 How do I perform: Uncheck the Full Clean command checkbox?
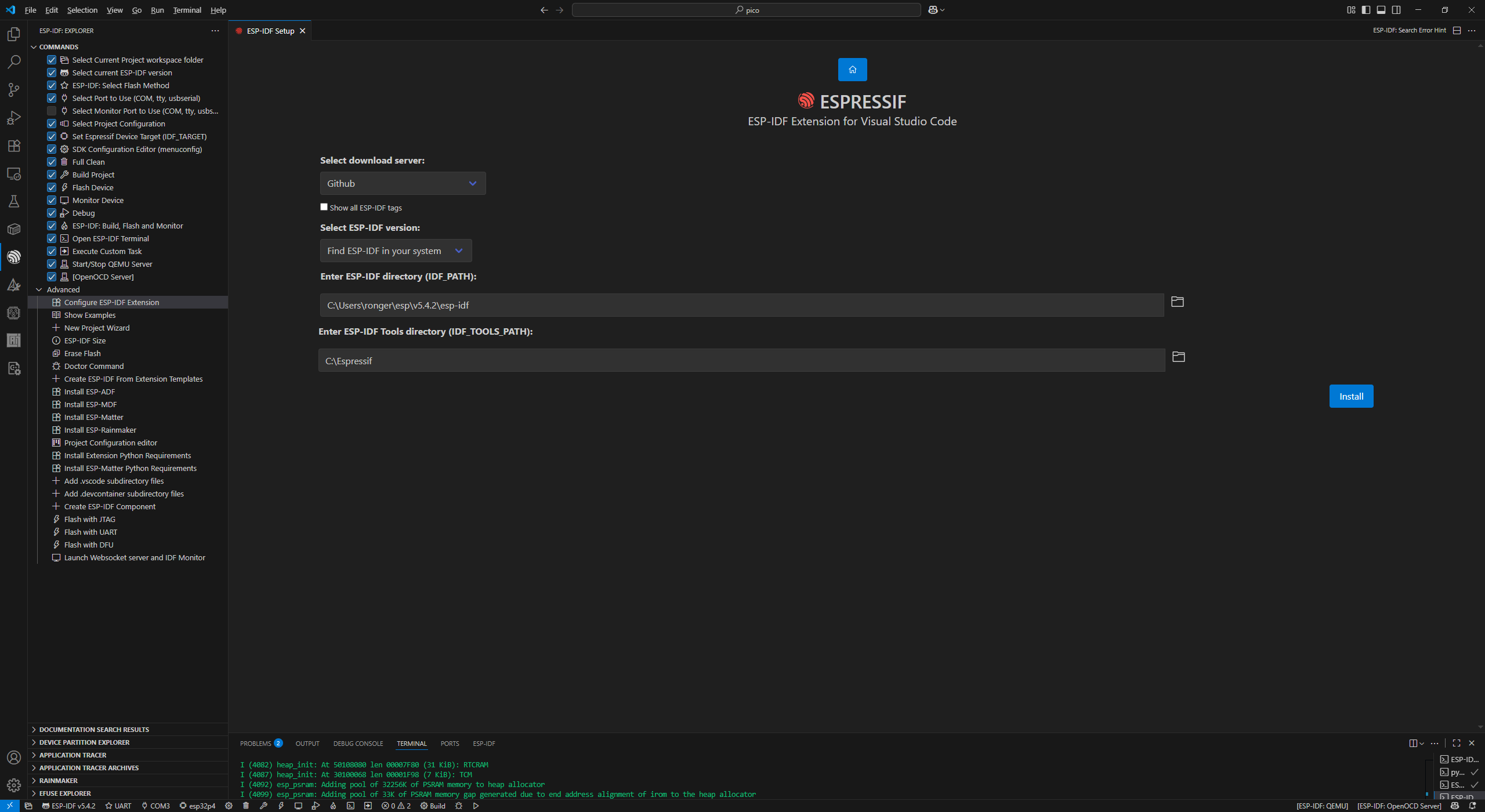tap(52, 162)
